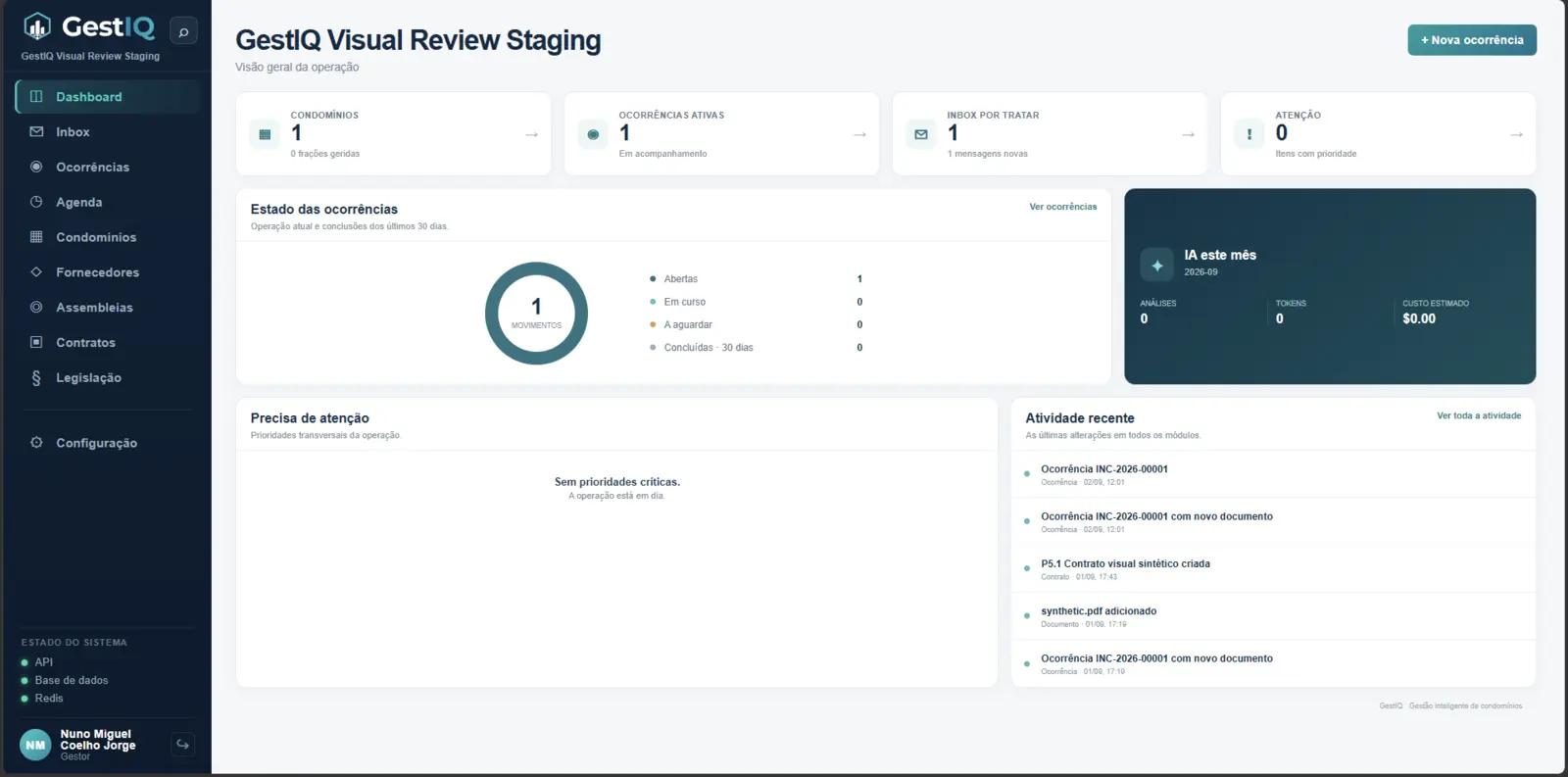Click the Configuração gear icon
This screenshot has height=777, width=1568.
pos(36,442)
